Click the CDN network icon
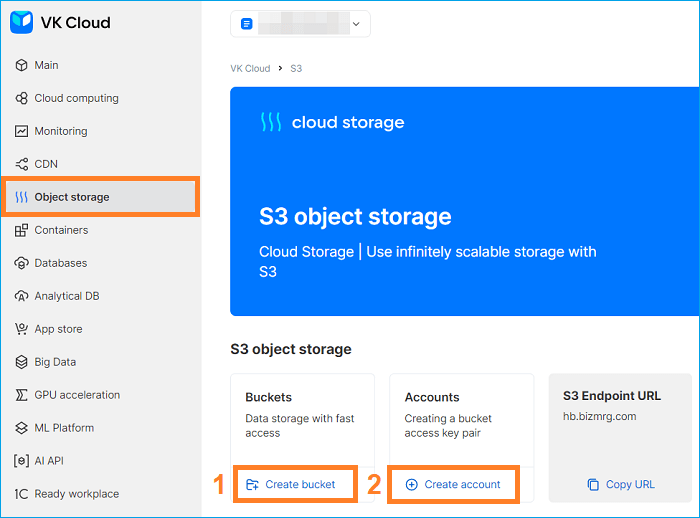The image size is (700, 518). pos(21,164)
